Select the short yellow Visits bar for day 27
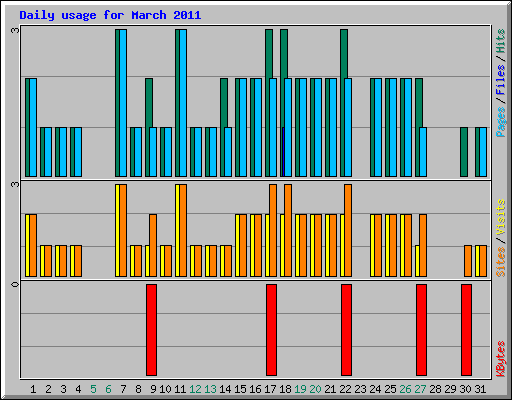This screenshot has width=512, height=400. click(x=417, y=261)
